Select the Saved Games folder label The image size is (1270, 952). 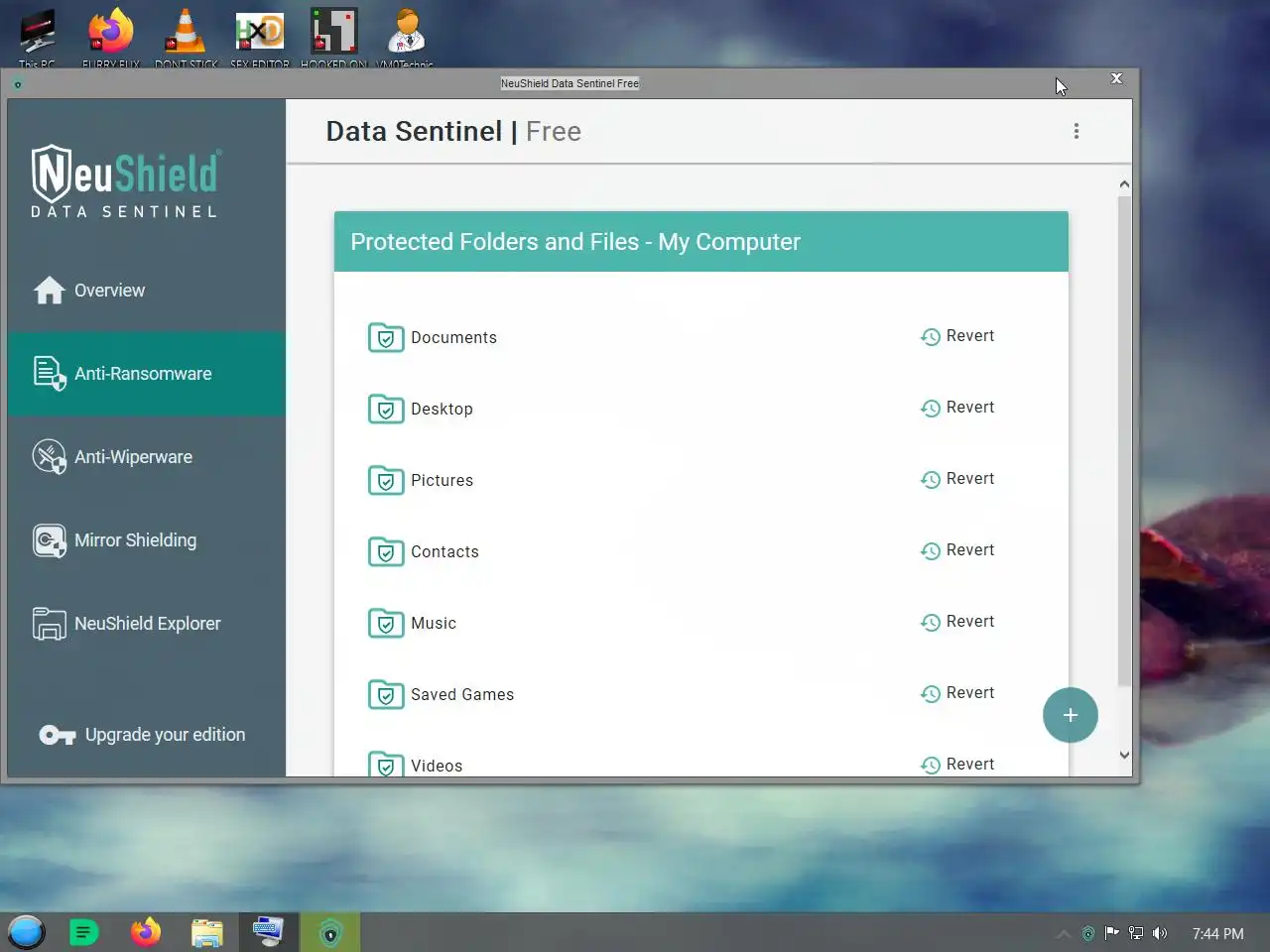pyautogui.click(x=462, y=694)
